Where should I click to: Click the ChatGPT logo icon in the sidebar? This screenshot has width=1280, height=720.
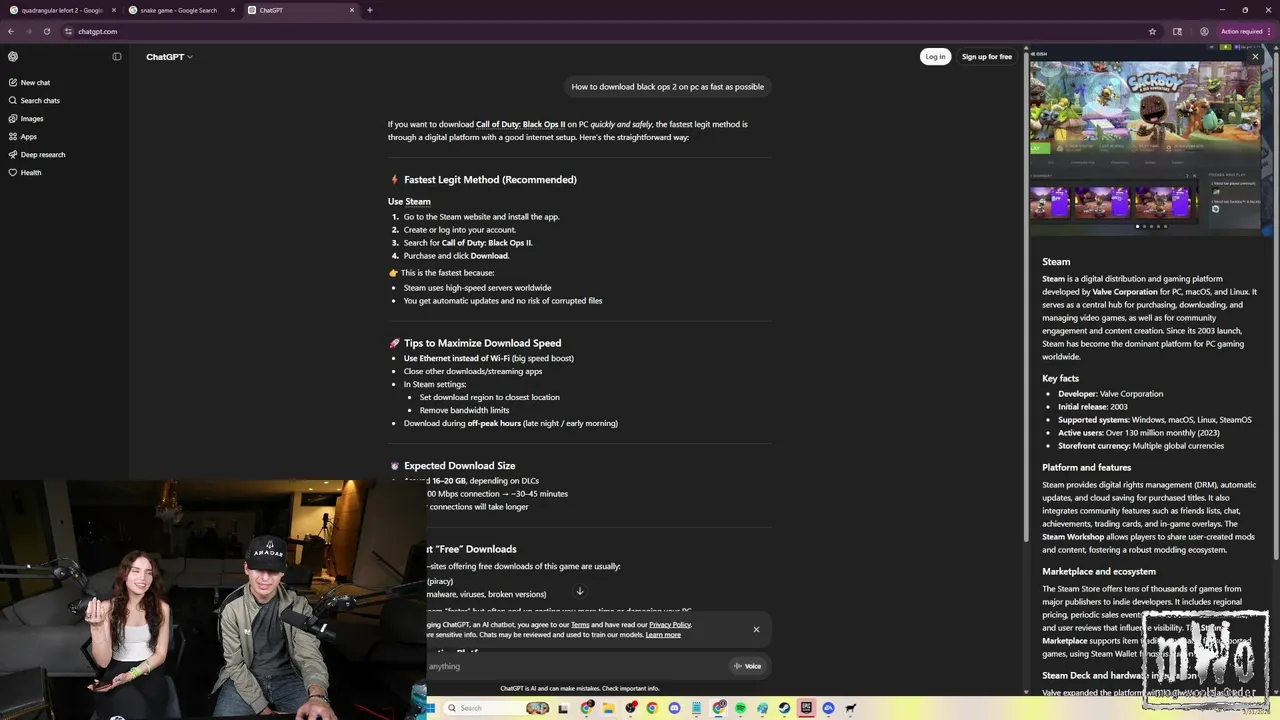[x=13, y=57]
